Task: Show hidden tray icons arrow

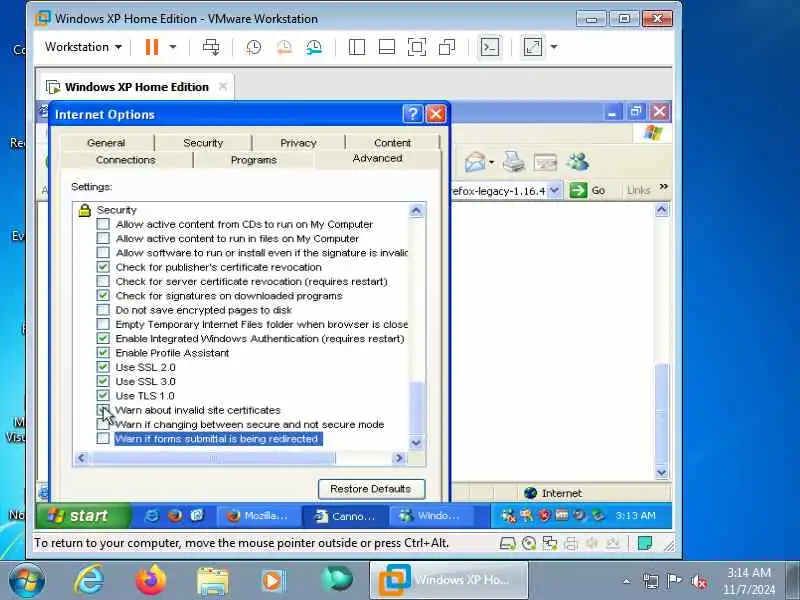Action: (x=627, y=581)
